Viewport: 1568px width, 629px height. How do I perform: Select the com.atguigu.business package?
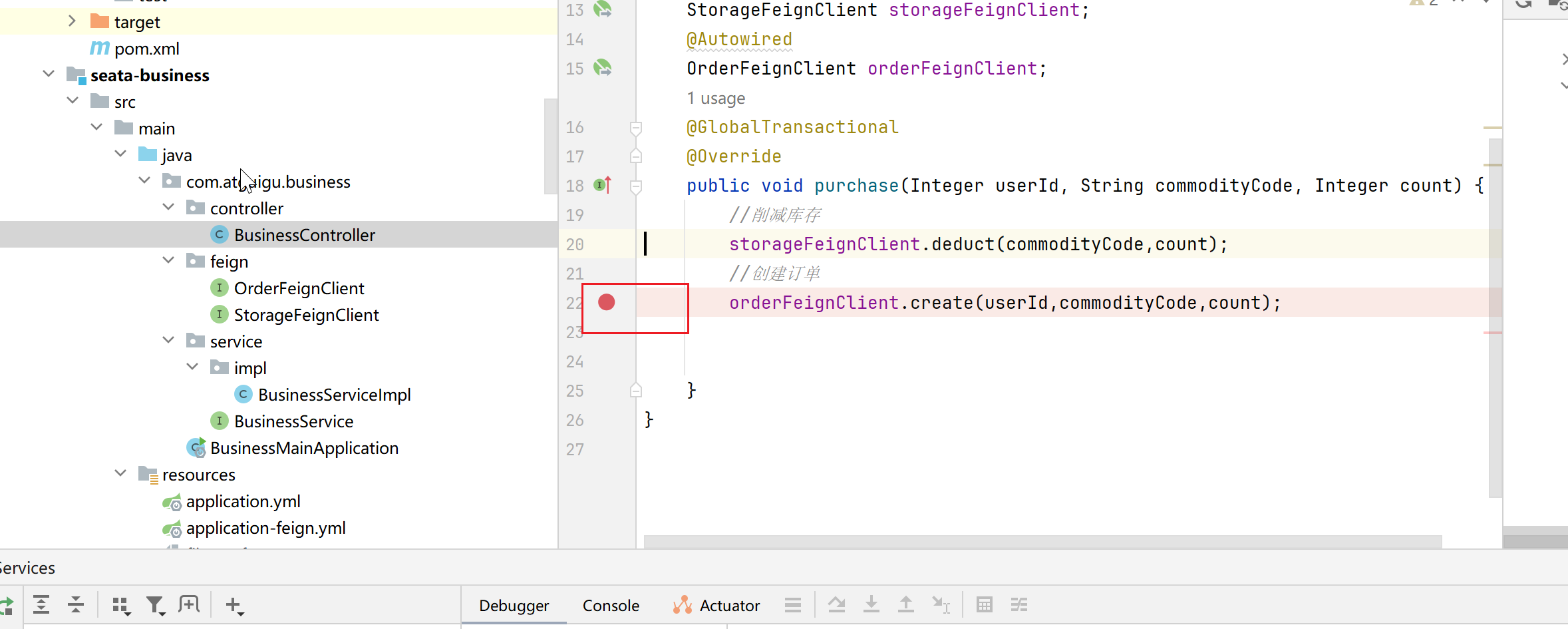pyautogui.click(x=268, y=182)
